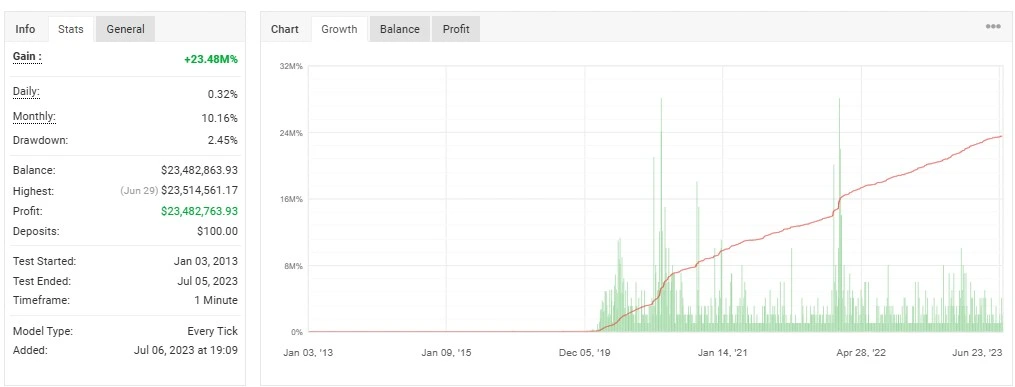Open the Profit chart tab
The height and width of the screenshot is (387, 1015).
click(456, 29)
